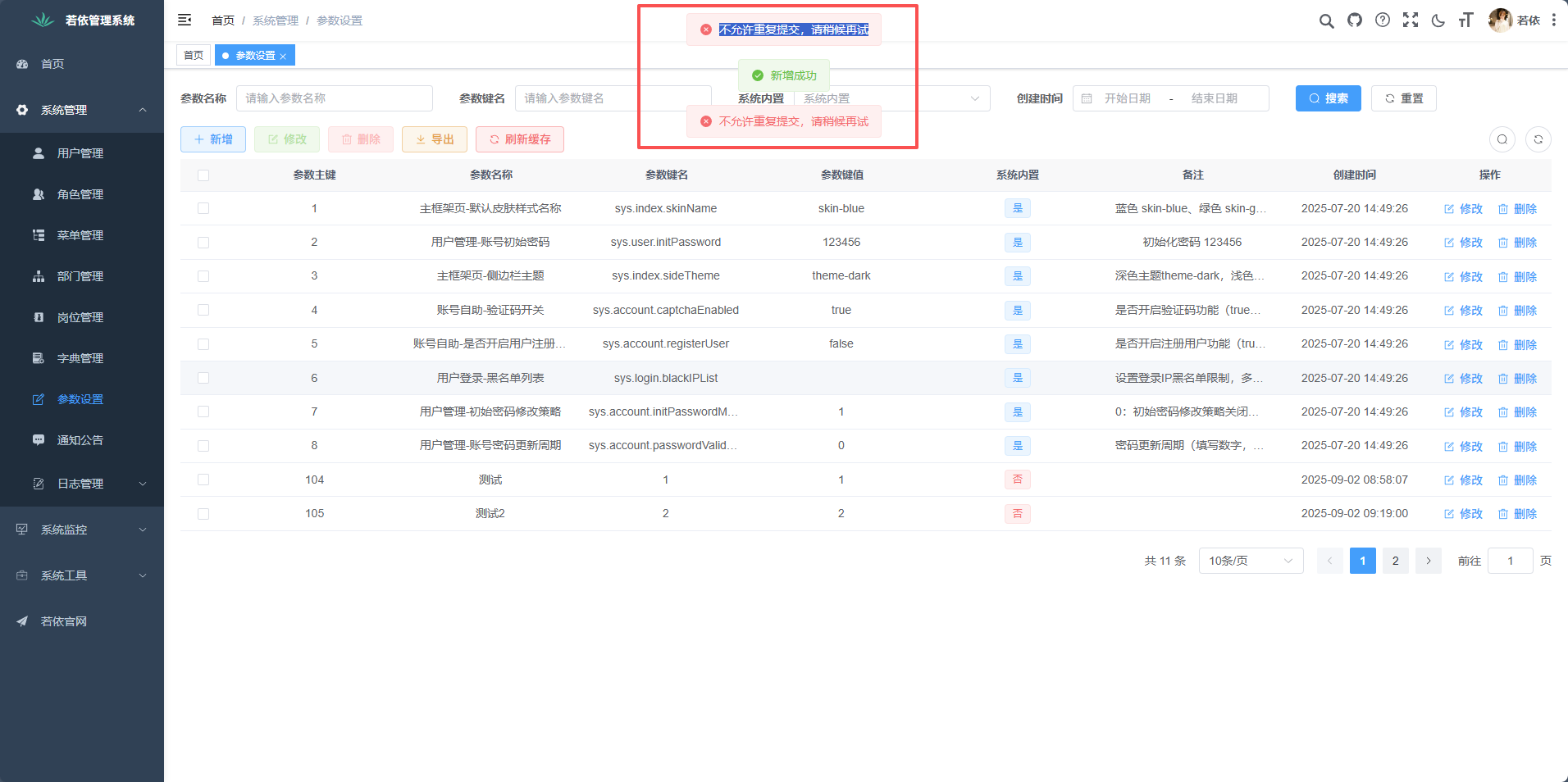
Task: Open 参数设置 in the sidebar
Action: pyautogui.click(x=82, y=399)
